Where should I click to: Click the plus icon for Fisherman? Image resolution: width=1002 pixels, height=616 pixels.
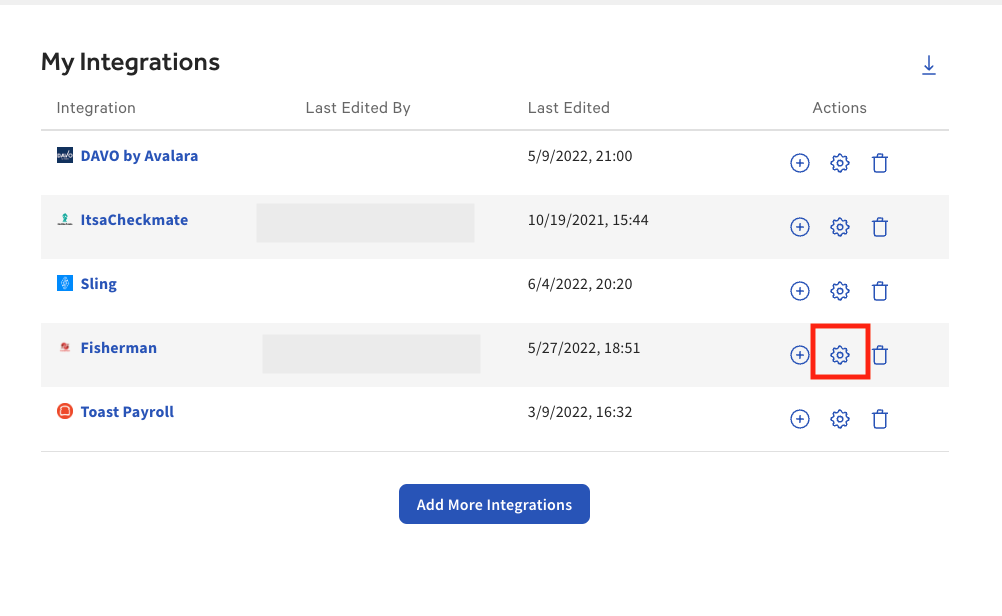[x=799, y=355]
